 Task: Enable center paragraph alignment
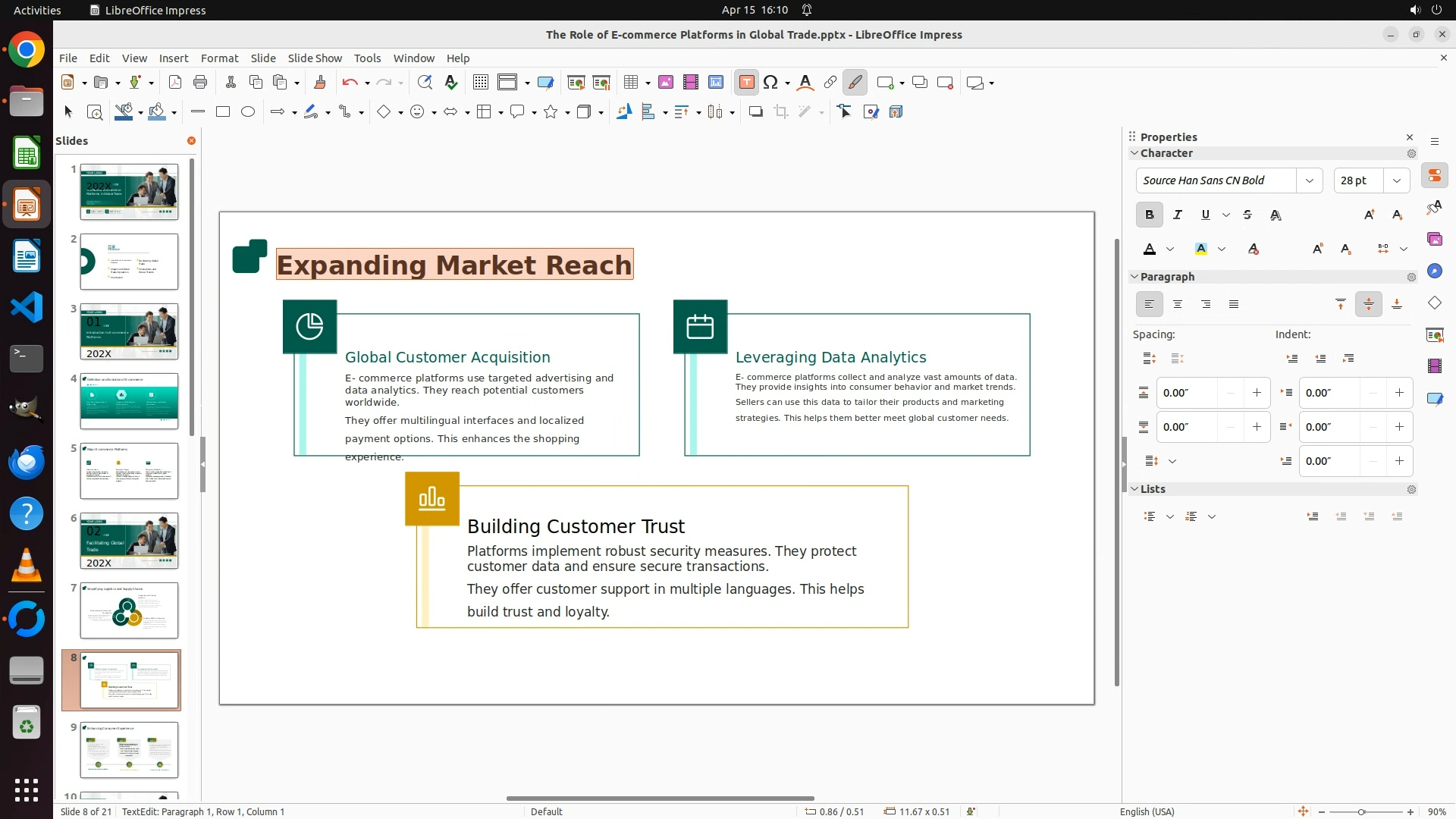(1177, 305)
